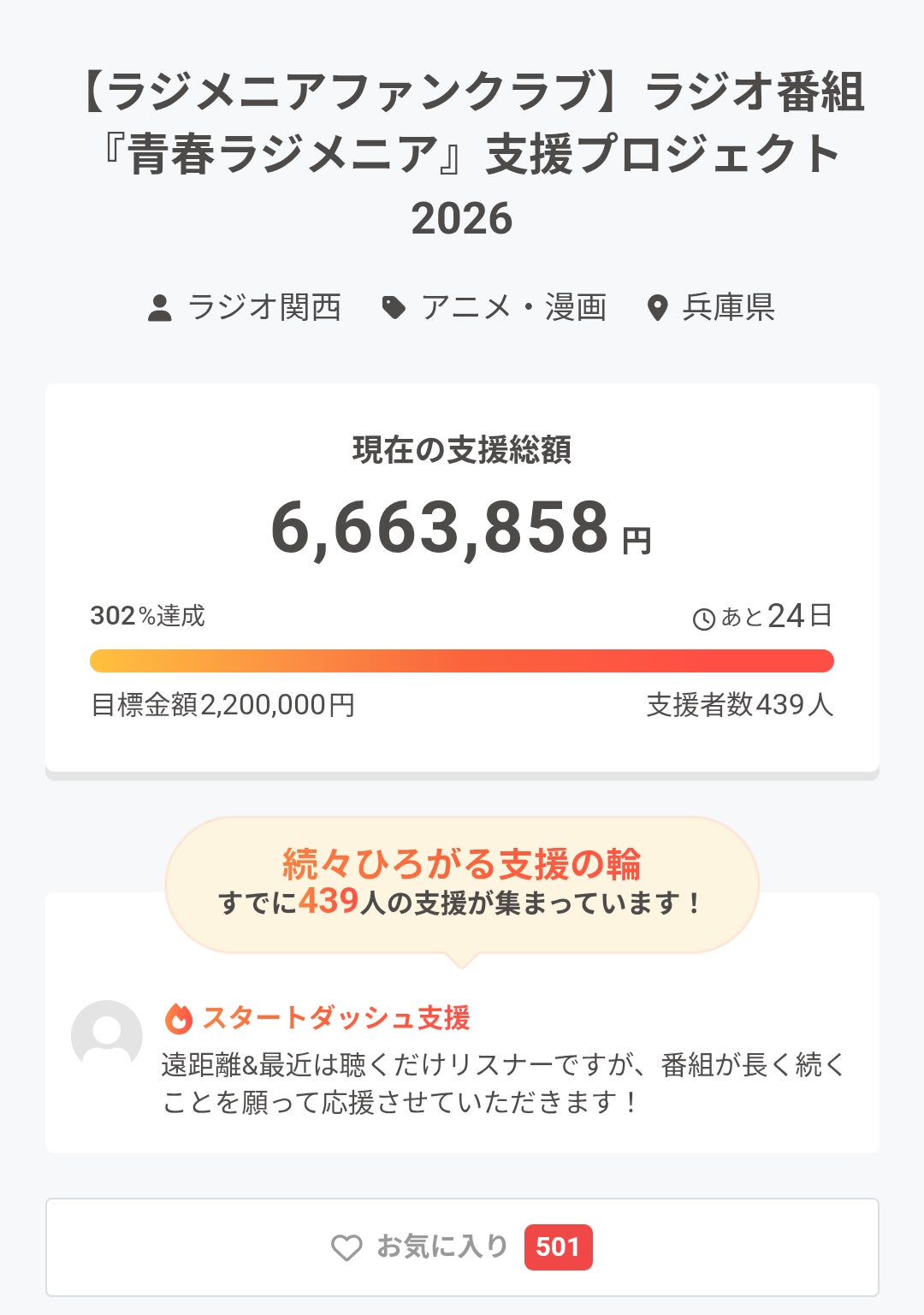Click the 支援者数439人 supporter count
924x1315 pixels.
(x=739, y=705)
